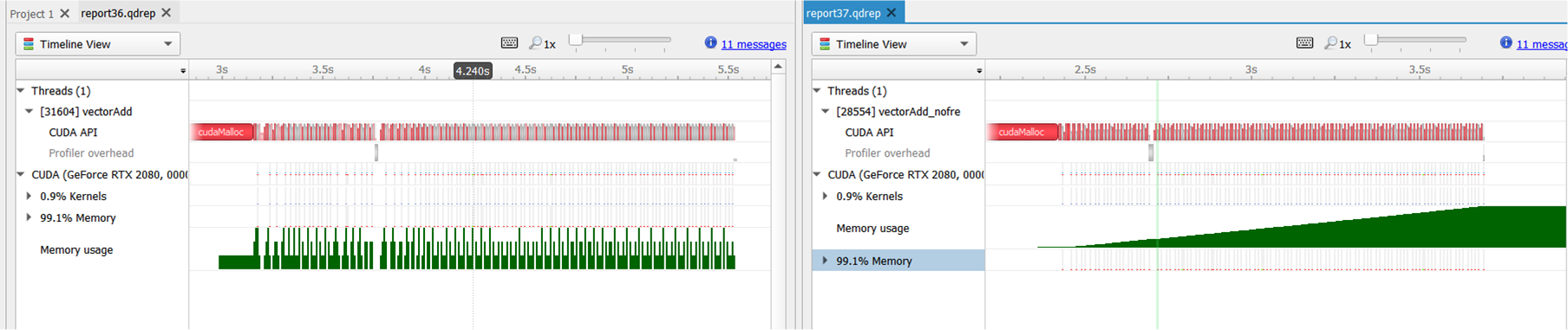1568x330 pixels.
Task: Expand the highlighted 99.1% Memory row in report37
Action: pos(826,260)
